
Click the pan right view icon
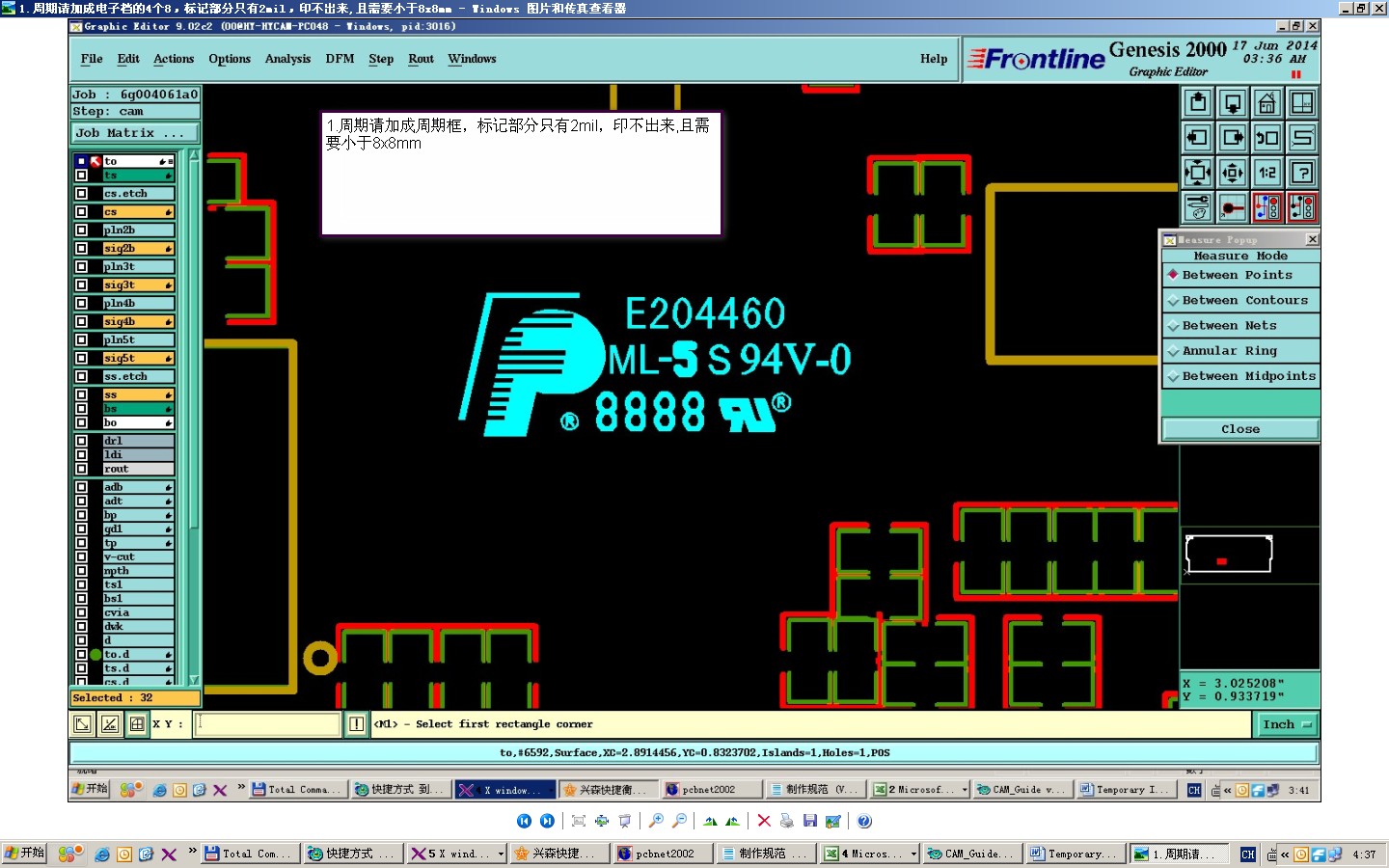(x=1232, y=137)
